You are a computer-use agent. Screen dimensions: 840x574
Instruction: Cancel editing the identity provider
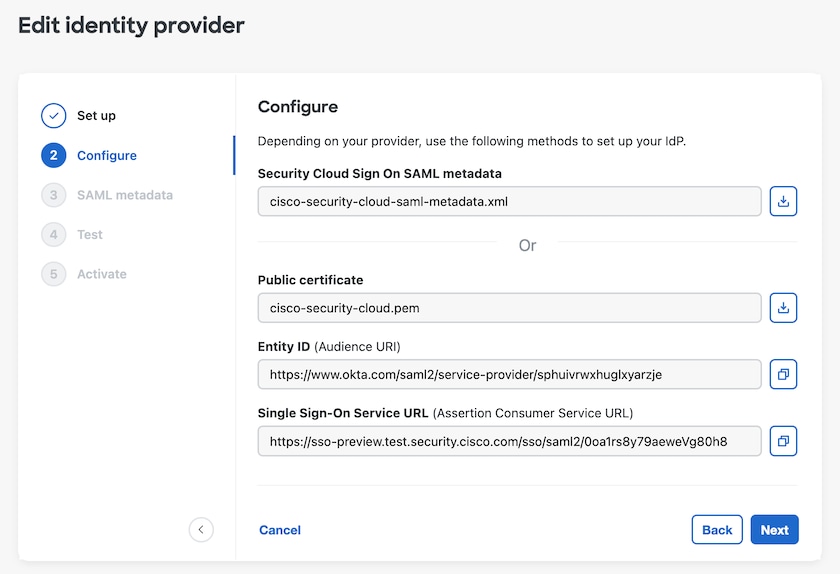pyautogui.click(x=280, y=530)
